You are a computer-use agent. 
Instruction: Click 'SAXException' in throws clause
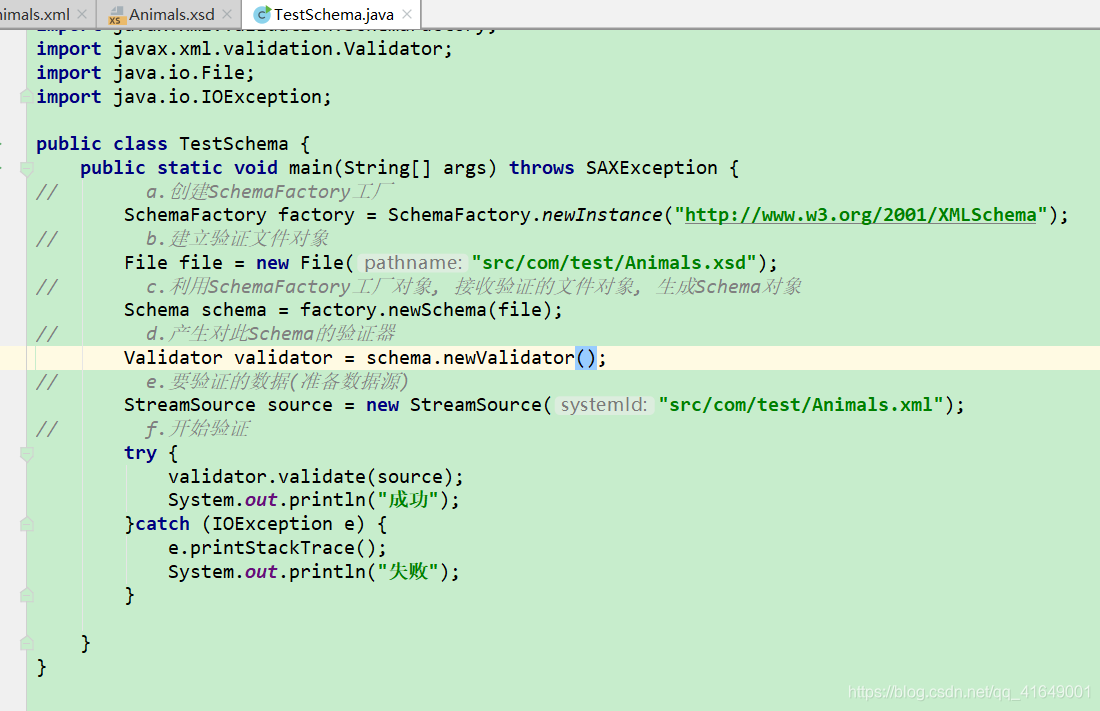tap(652, 168)
